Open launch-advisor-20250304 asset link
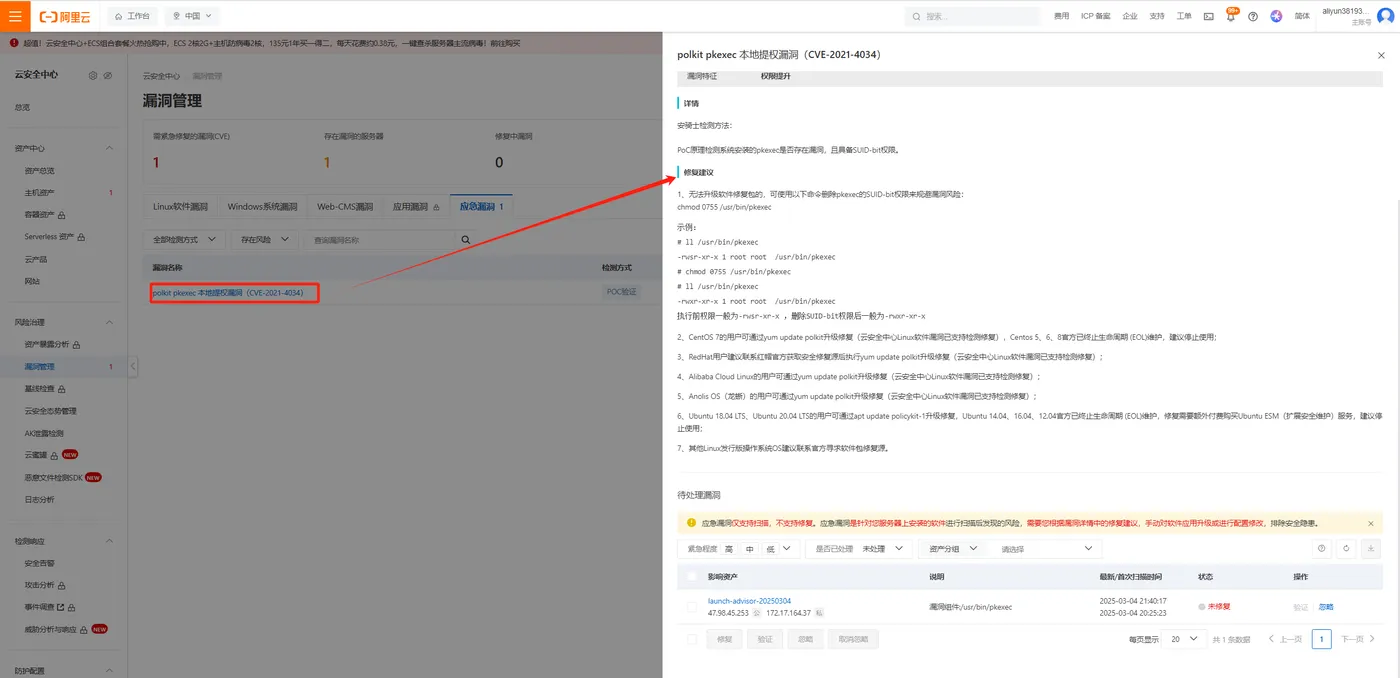The height and width of the screenshot is (678, 1400). [x=749, y=601]
